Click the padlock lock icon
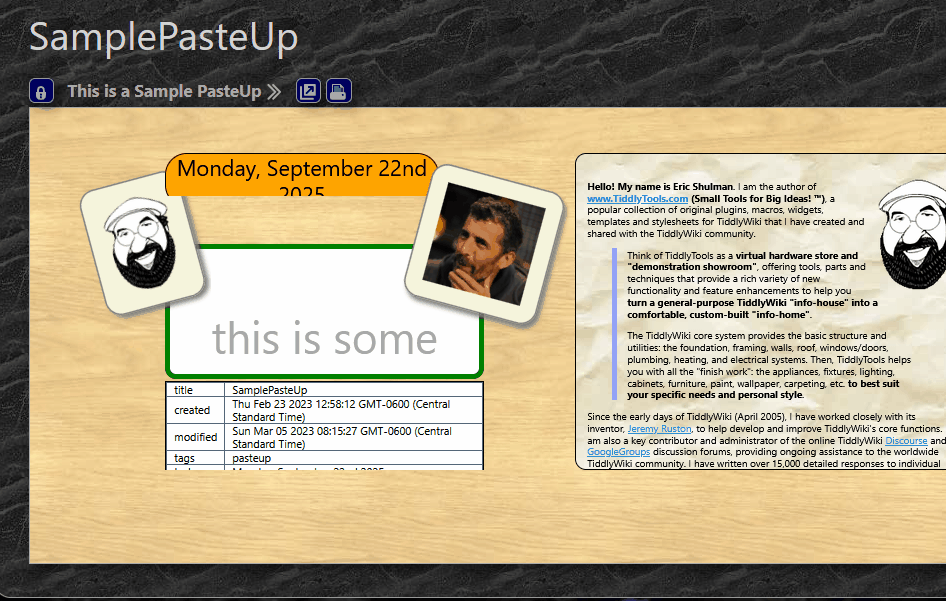This screenshot has width=946, height=601. pyautogui.click(x=41, y=92)
